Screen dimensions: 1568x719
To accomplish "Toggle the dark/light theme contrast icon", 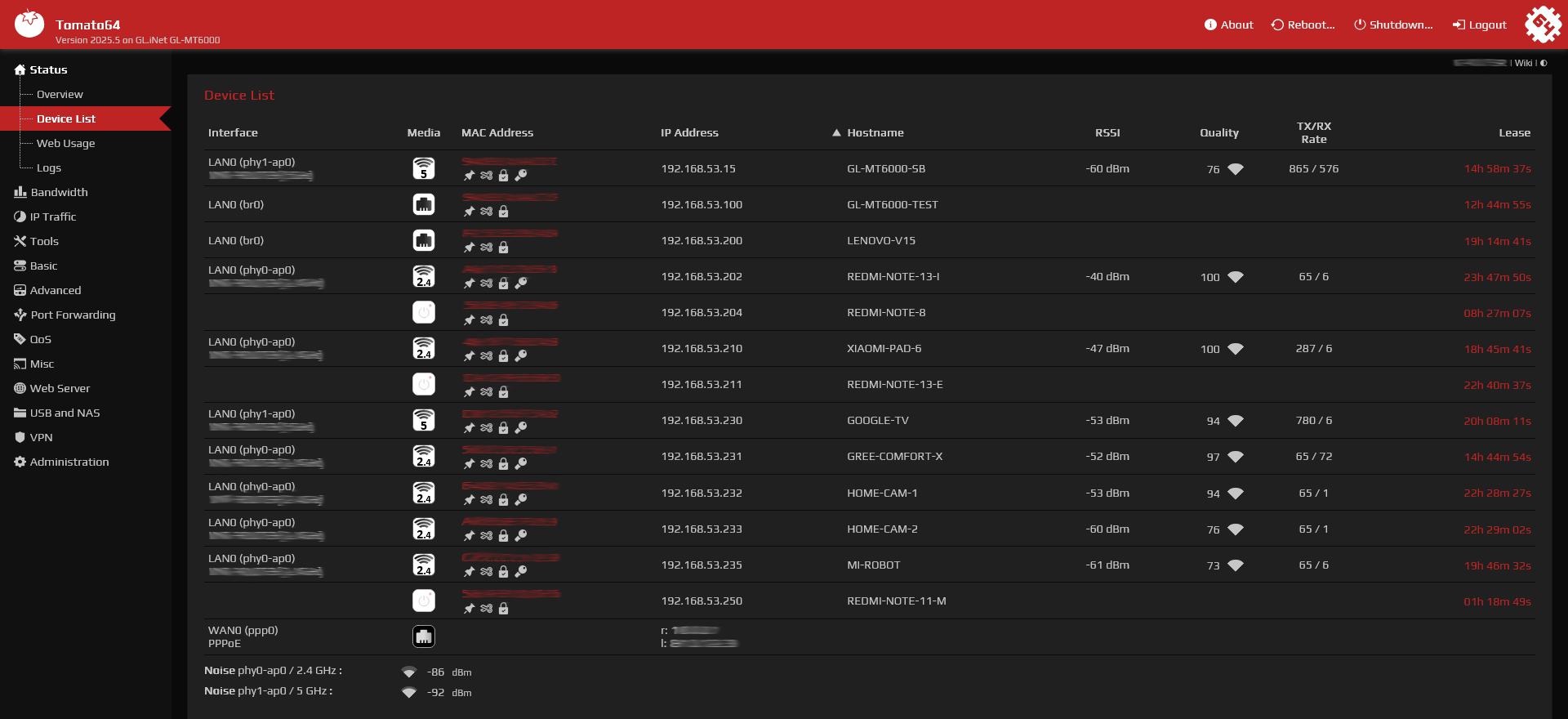I will point(1543,63).
